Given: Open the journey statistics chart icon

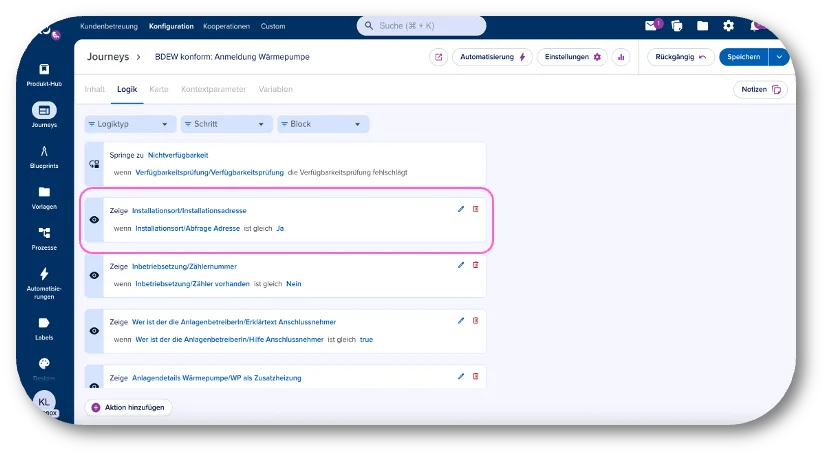Looking at the screenshot, I should point(621,57).
